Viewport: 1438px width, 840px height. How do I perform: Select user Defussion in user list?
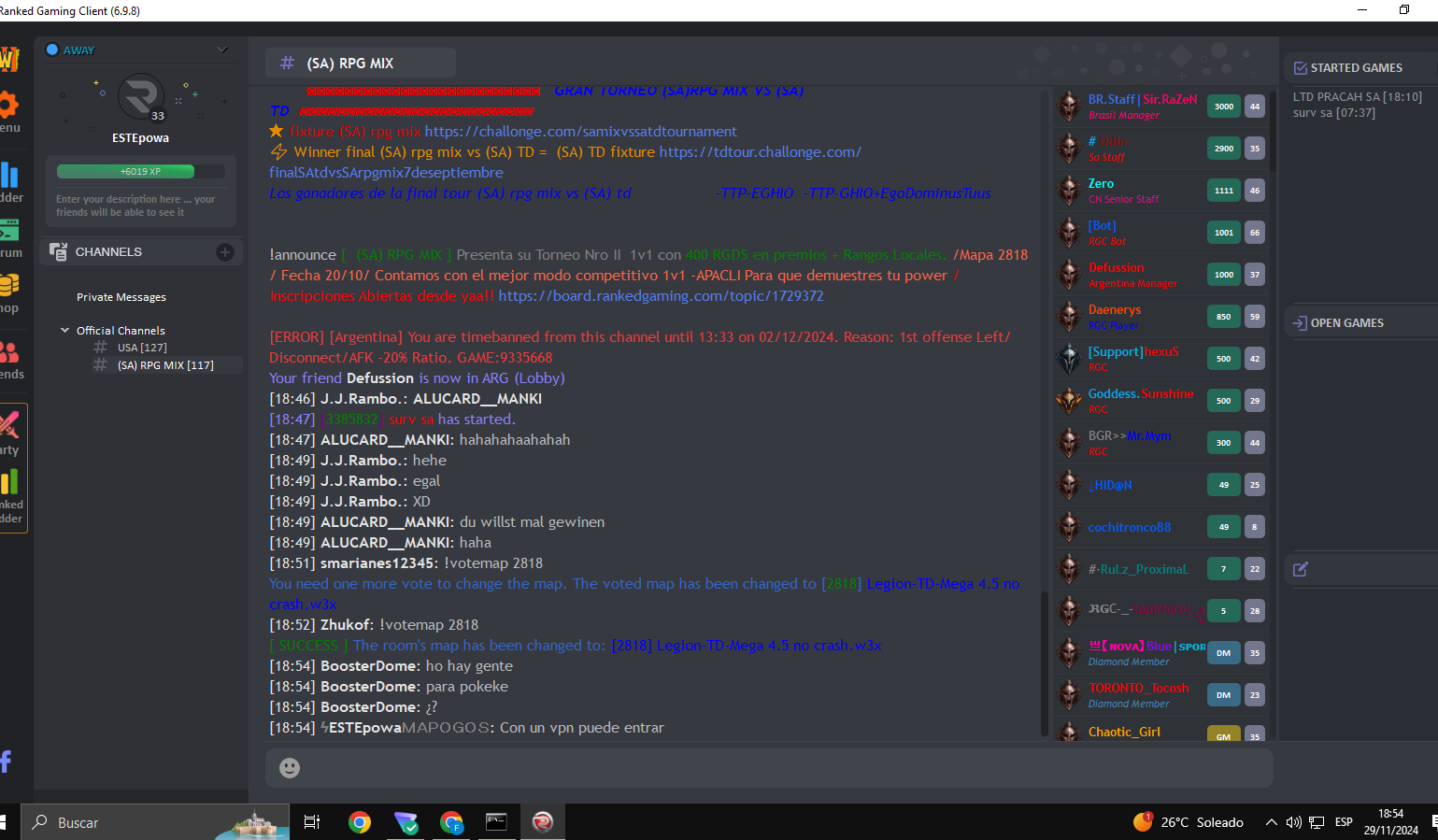click(x=1116, y=268)
